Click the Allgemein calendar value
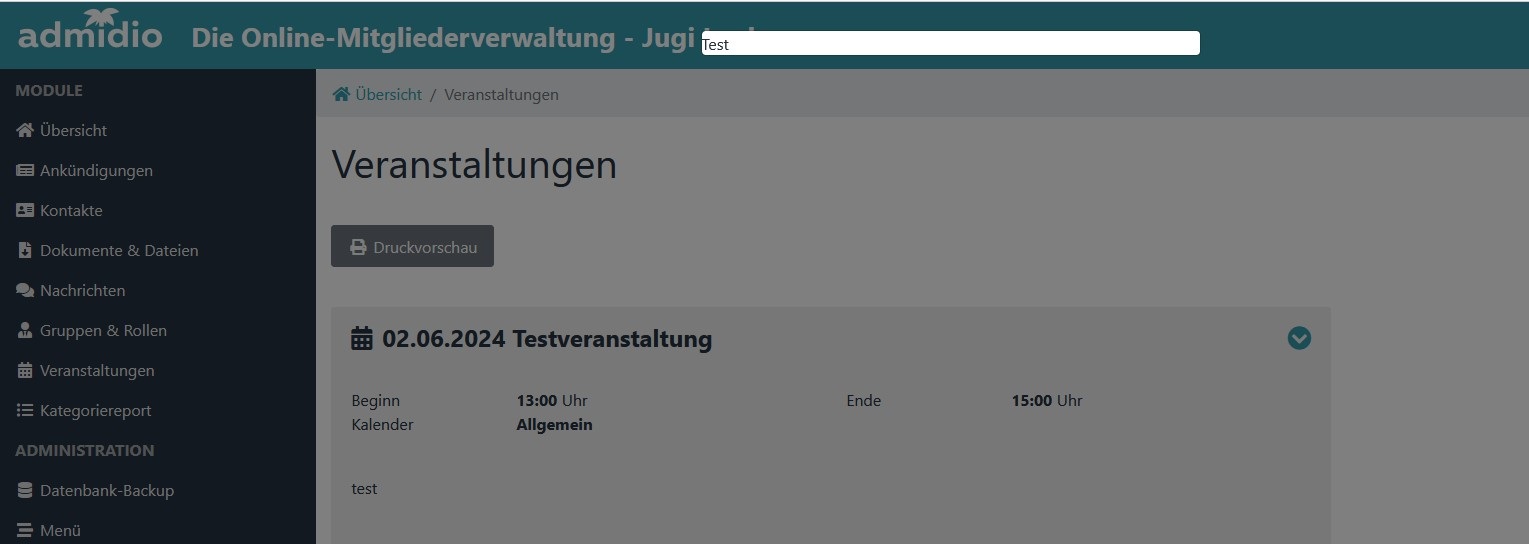Viewport: 1529px width, 544px height. tap(554, 424)
